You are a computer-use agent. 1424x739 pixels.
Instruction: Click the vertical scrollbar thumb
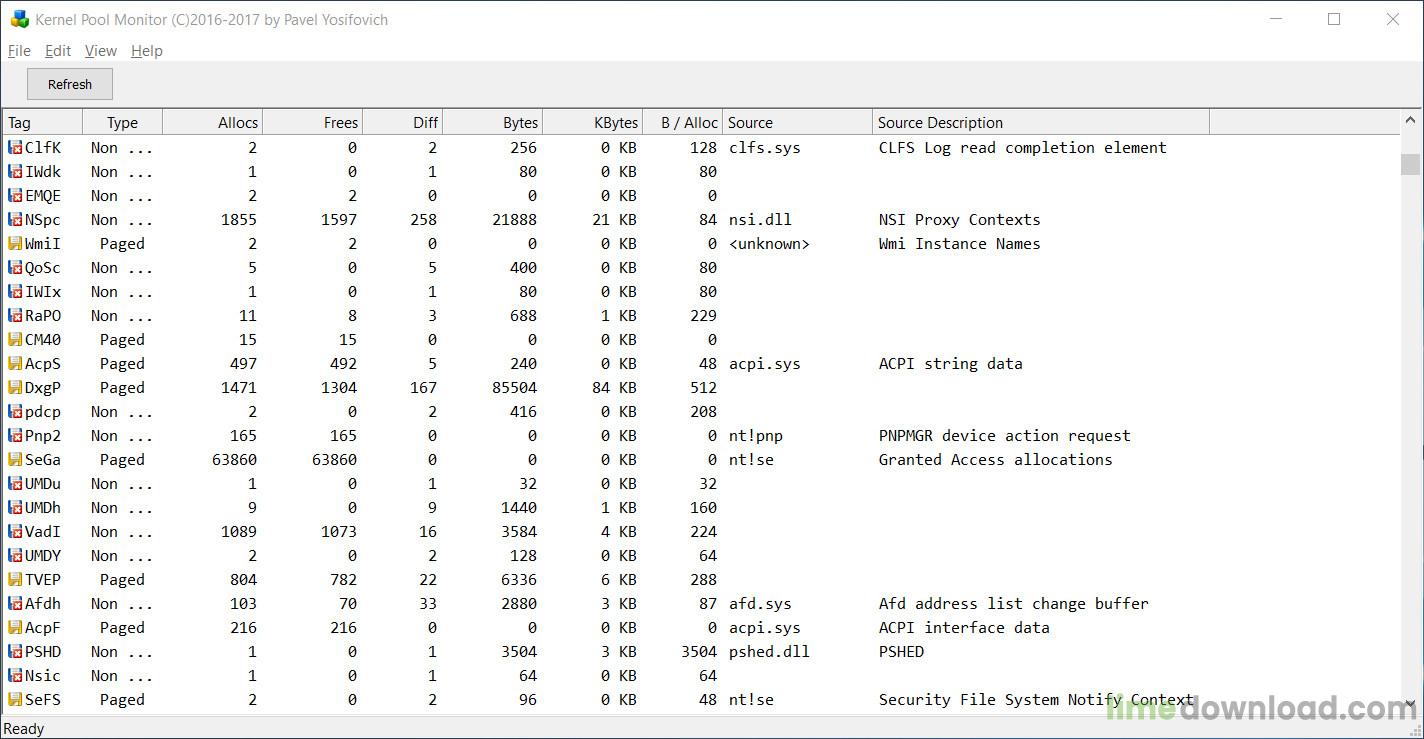click(x=1410, y=164)
